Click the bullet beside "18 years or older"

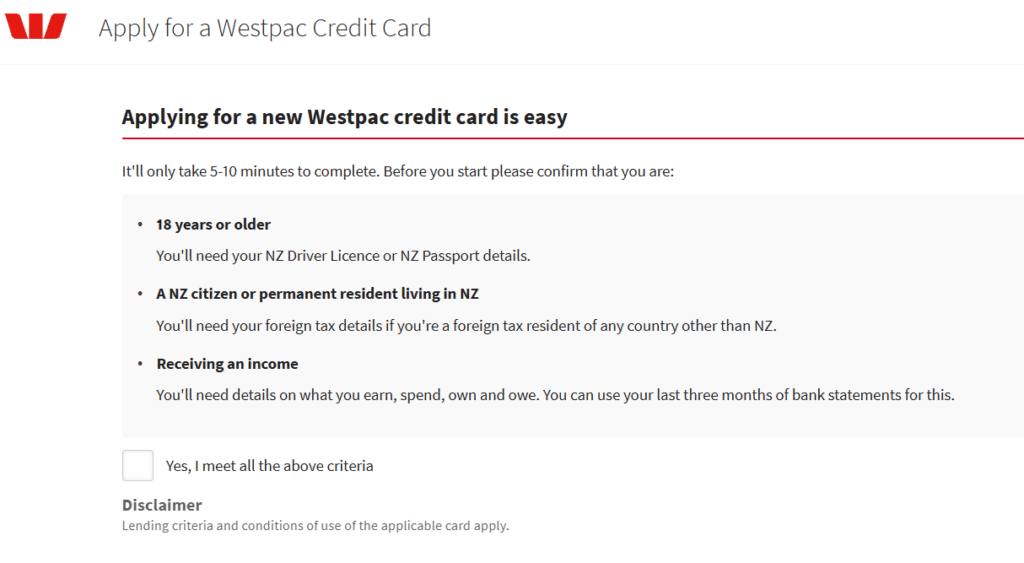coord(140,224)
